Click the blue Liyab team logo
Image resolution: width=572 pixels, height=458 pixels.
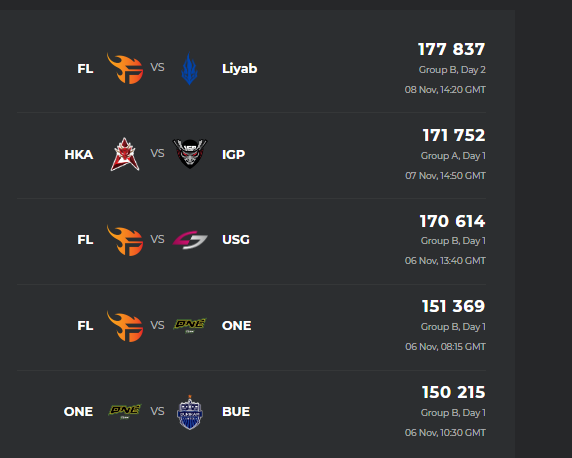pyautogui.click(x=189, y=68)
